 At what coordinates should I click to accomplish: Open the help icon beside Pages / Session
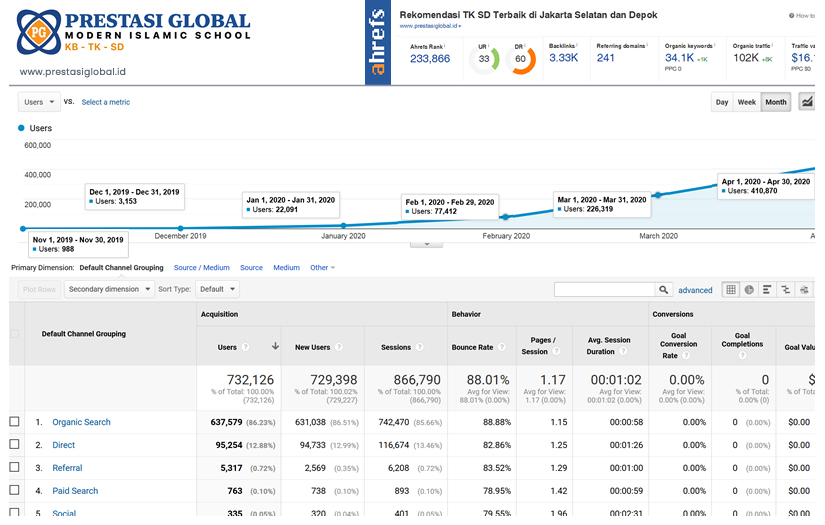tap(556, 351)
